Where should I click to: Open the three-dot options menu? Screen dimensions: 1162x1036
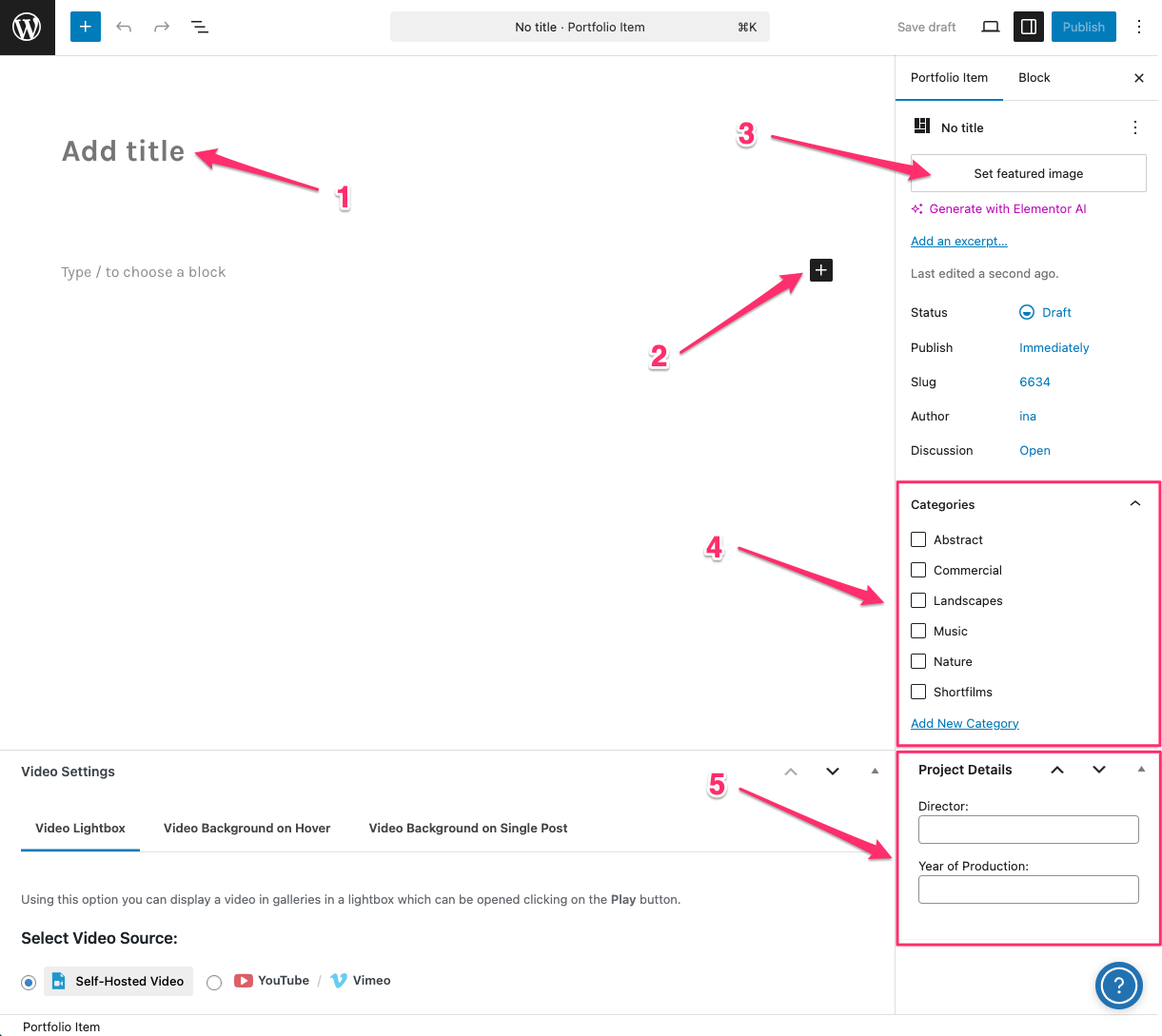coord(1138,27)
